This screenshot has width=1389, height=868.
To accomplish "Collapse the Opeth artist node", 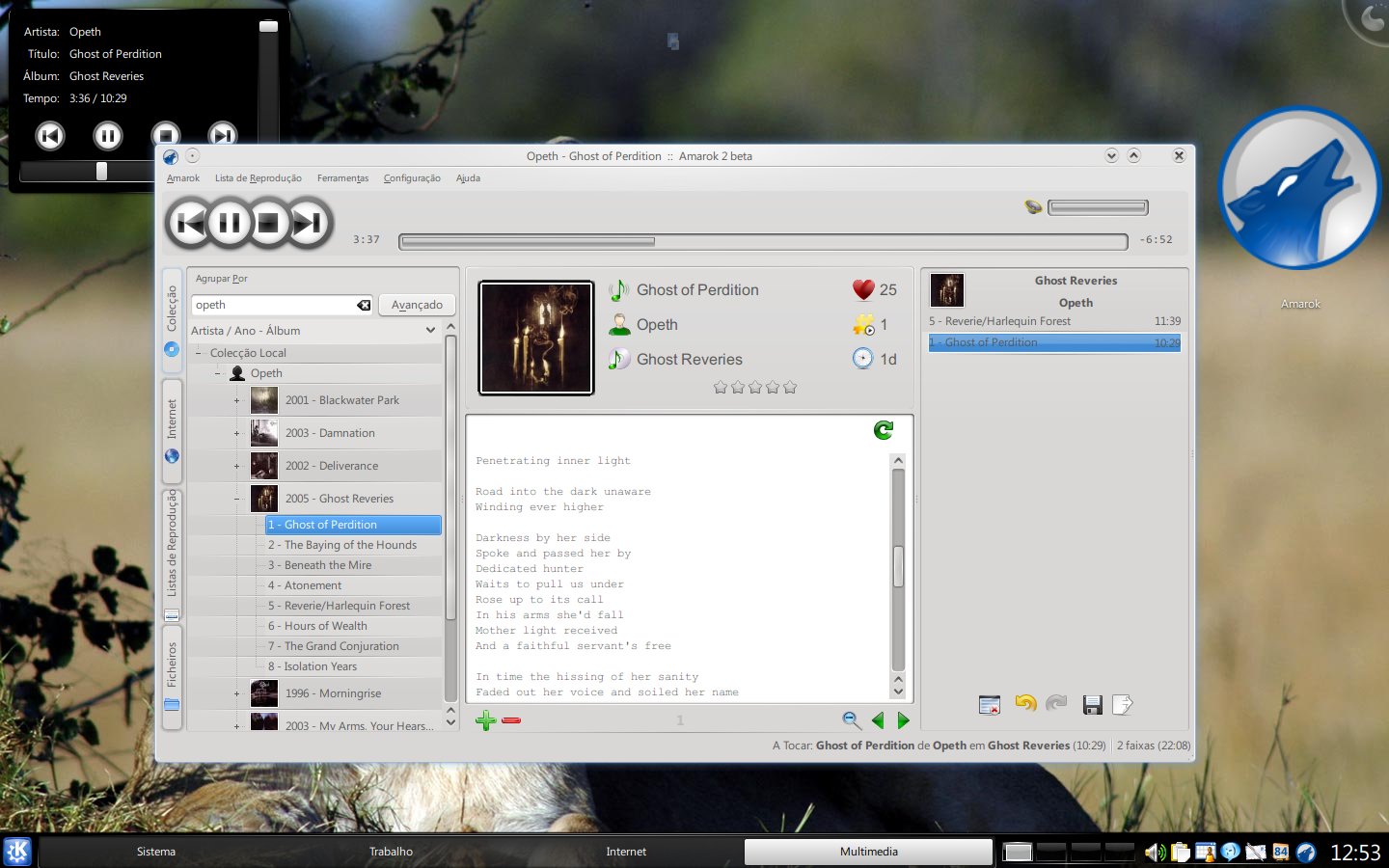I will click(x=217, y=373).
